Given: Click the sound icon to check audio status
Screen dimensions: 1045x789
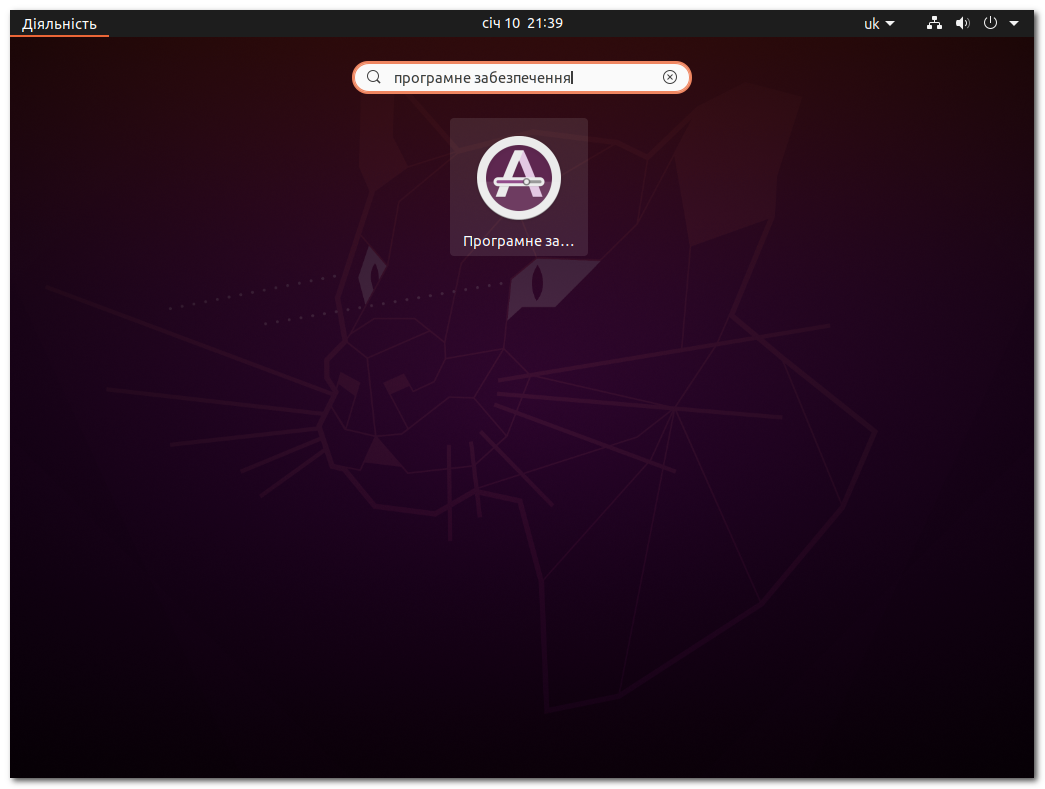Looking at the screenshot, I should click(962, 22).
